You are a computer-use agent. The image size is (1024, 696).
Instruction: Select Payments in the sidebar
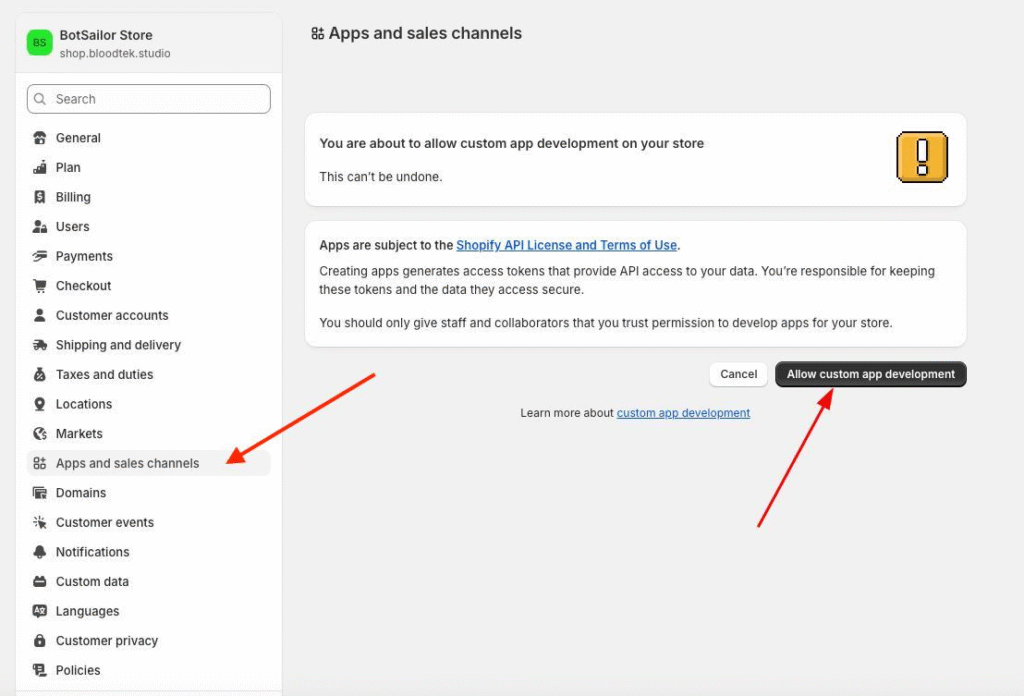(x=148, y=256)
